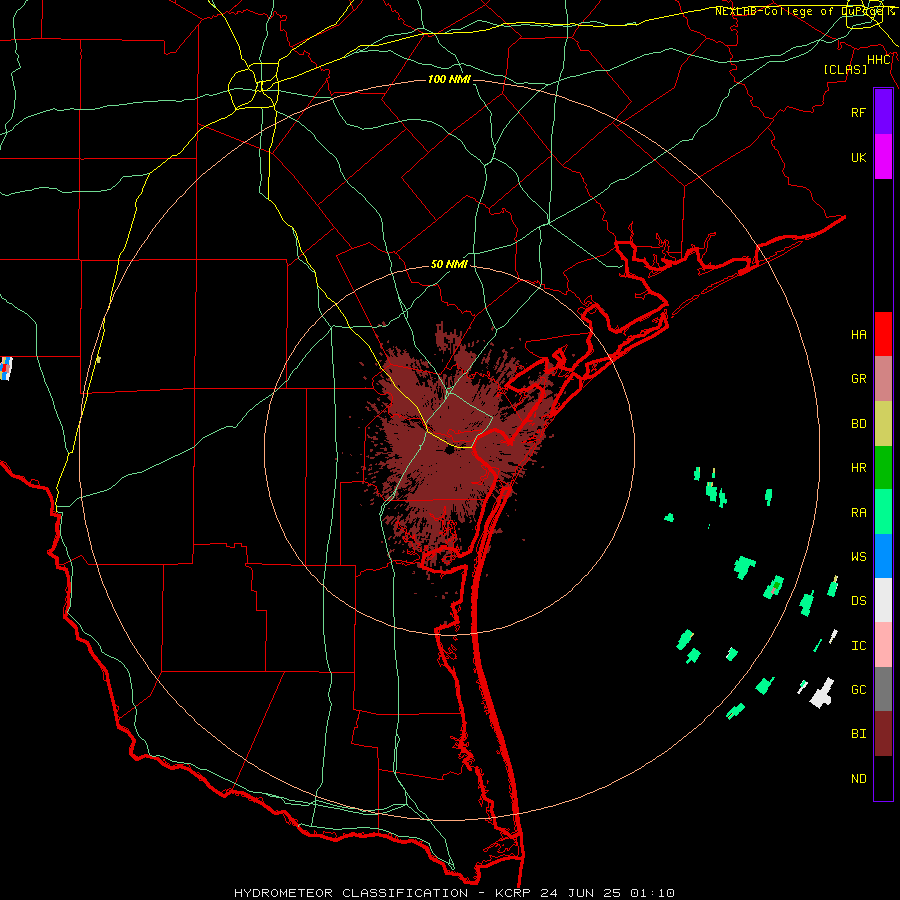Image resolution: width=900 pixels, height=900 pixels.
Task: Click the HYDROMETEOR CLASSIFICATION title text
Action: coord(351,893)
